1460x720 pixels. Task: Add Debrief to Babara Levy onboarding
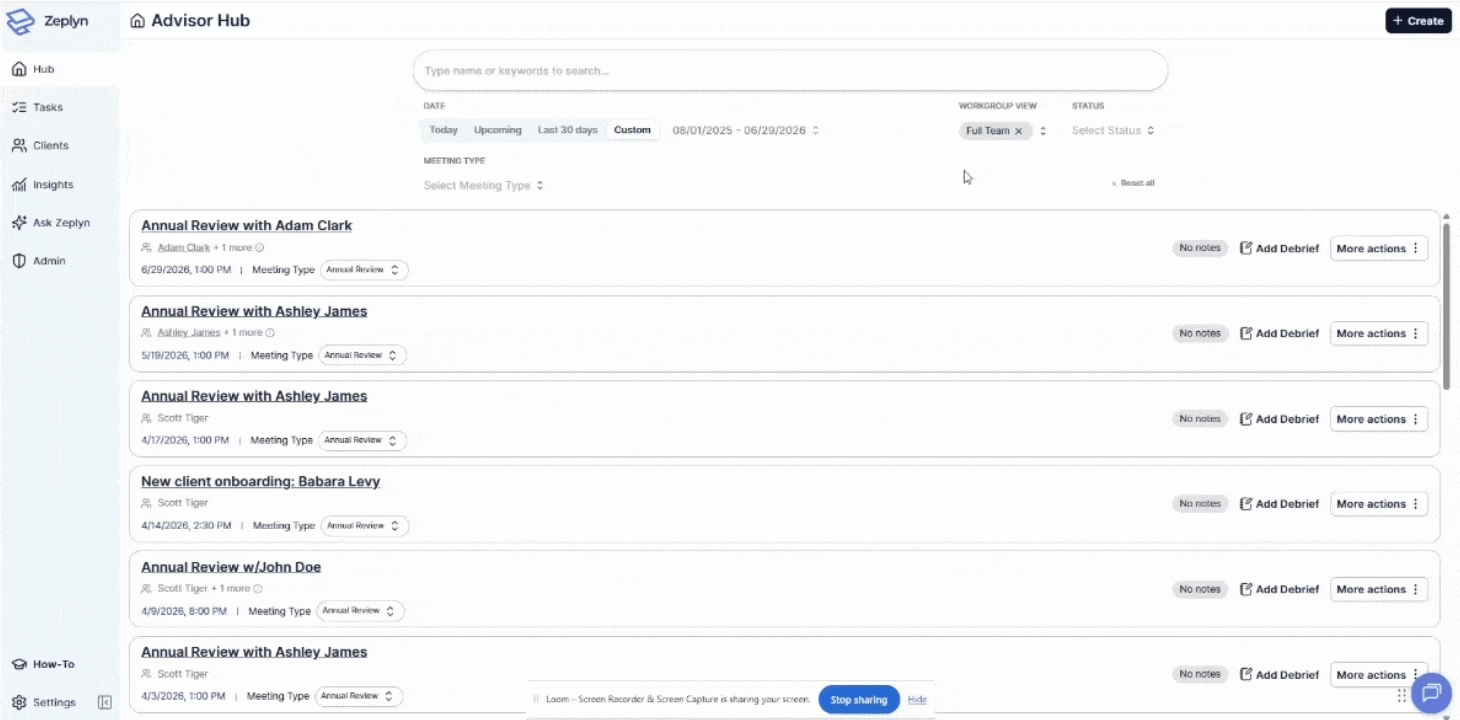(1279, 504)
